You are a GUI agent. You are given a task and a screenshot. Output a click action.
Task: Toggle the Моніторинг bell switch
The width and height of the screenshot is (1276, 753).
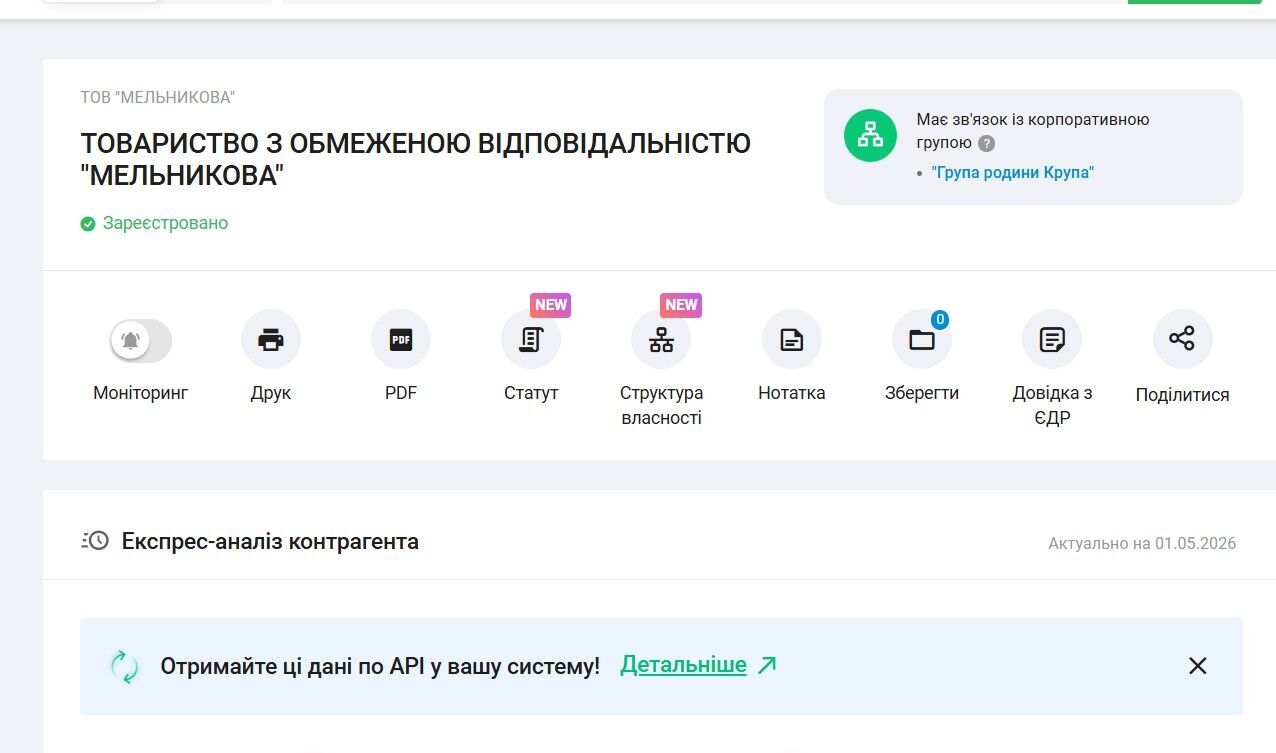[x=141, y=341]
